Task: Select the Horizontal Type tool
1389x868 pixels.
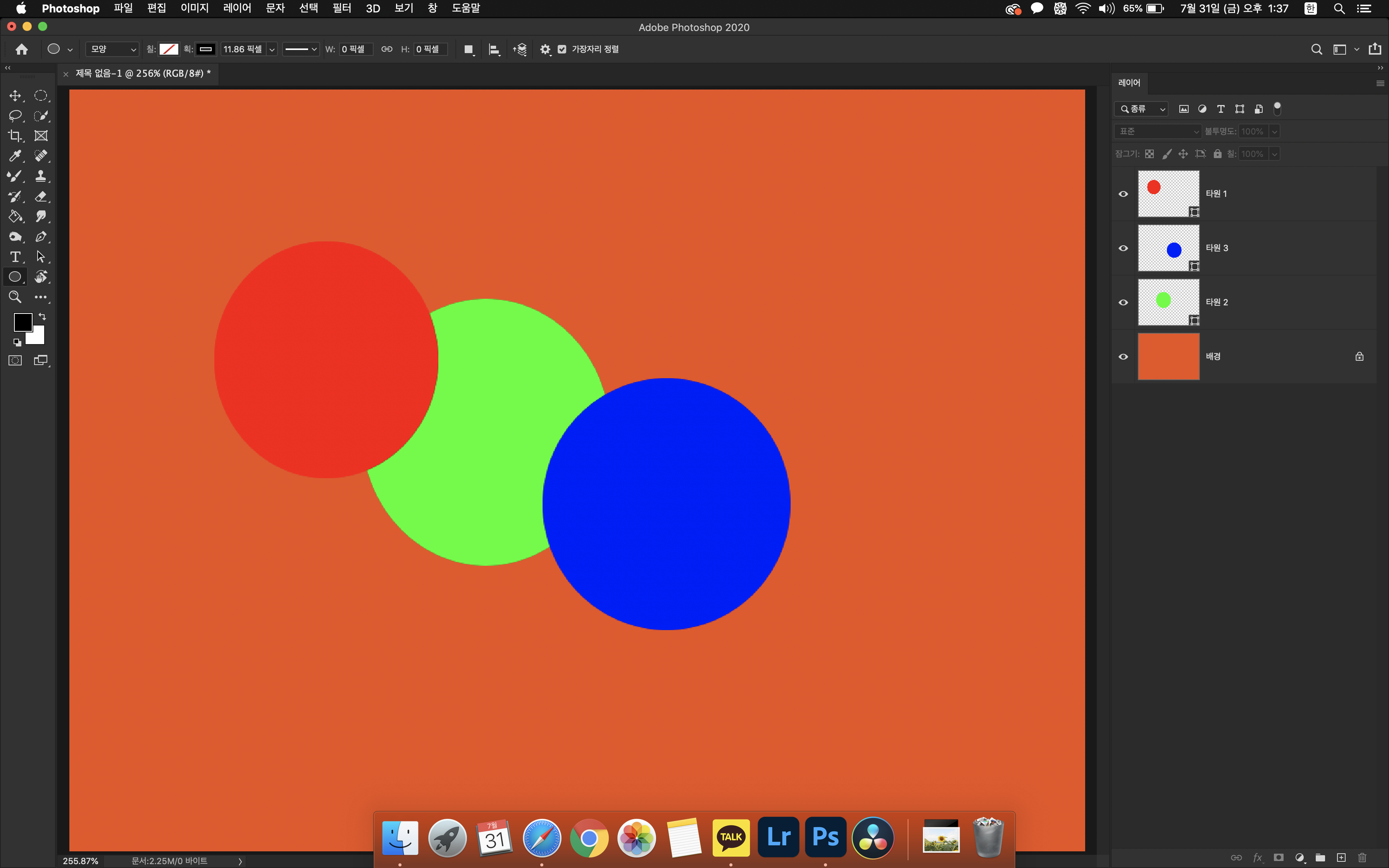Action: (15, 257)
